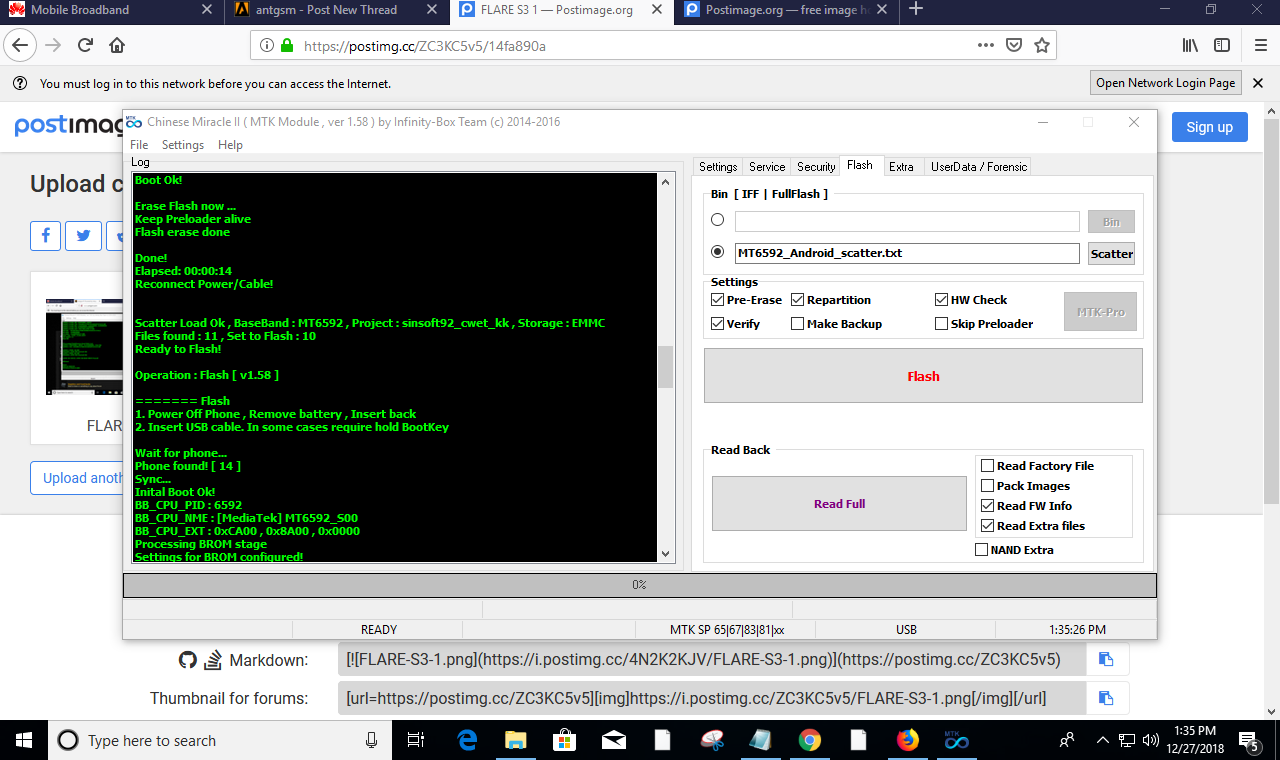Open Chrome from taskbar
The height and width of the screenshot is (760, 1280).
click(x=809, y=740)
